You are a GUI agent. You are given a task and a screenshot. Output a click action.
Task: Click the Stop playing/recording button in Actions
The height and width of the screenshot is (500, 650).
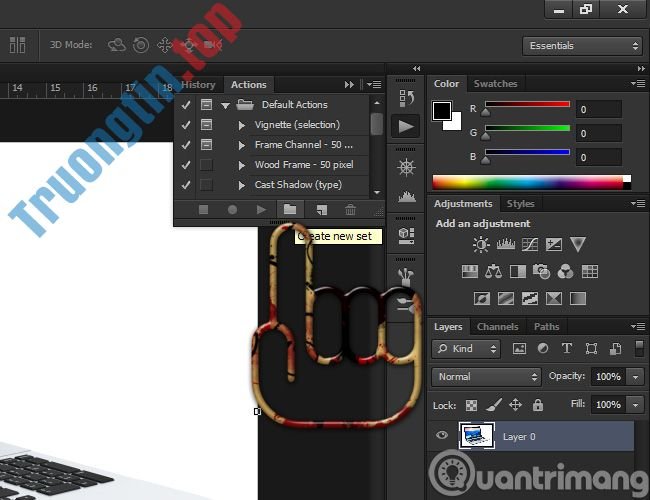coord(204,210)
